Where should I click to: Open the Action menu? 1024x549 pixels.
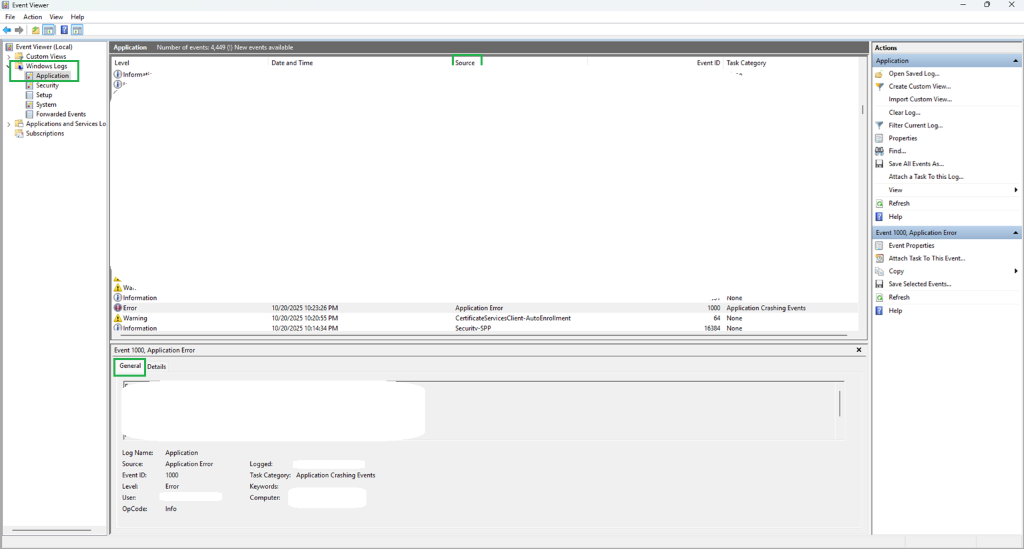click(x=33, y=17)
